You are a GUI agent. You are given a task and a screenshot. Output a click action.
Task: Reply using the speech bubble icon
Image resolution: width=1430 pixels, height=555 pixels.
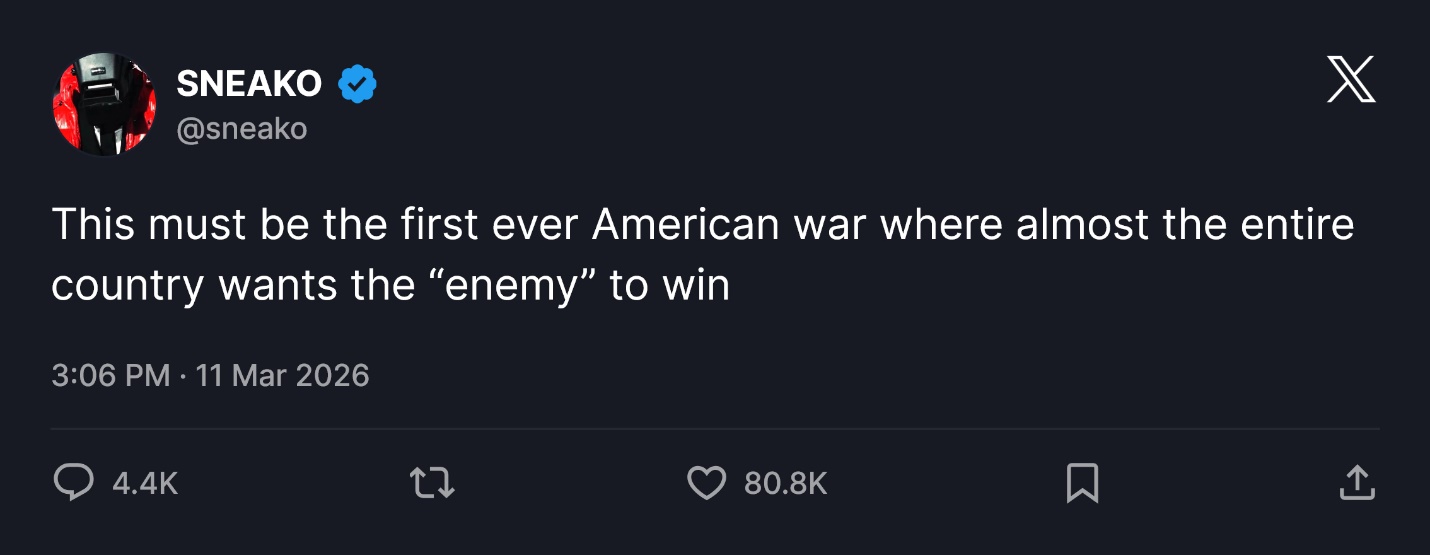(x=72, y=484)
